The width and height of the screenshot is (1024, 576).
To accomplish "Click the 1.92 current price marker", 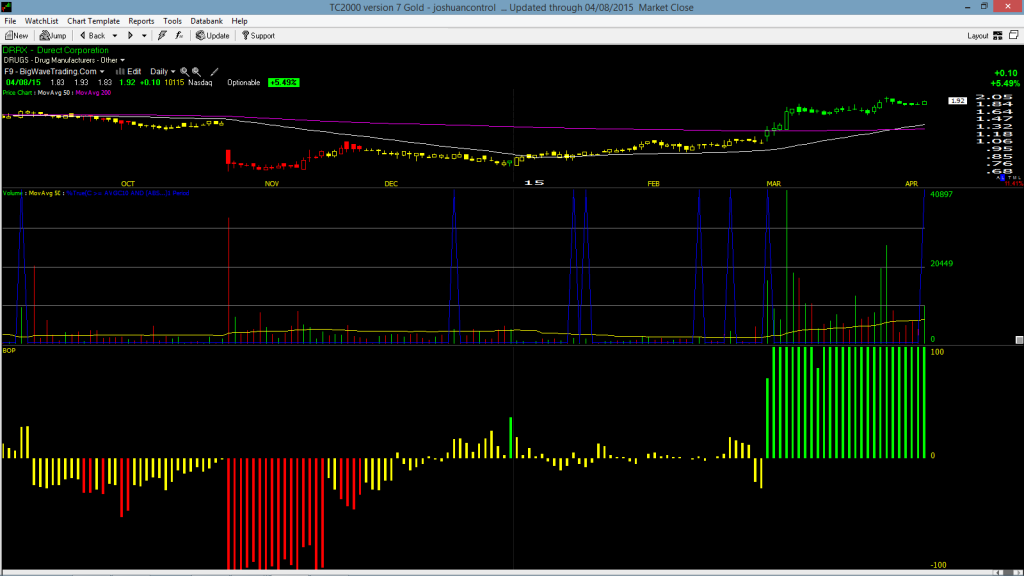I will 957,101.
